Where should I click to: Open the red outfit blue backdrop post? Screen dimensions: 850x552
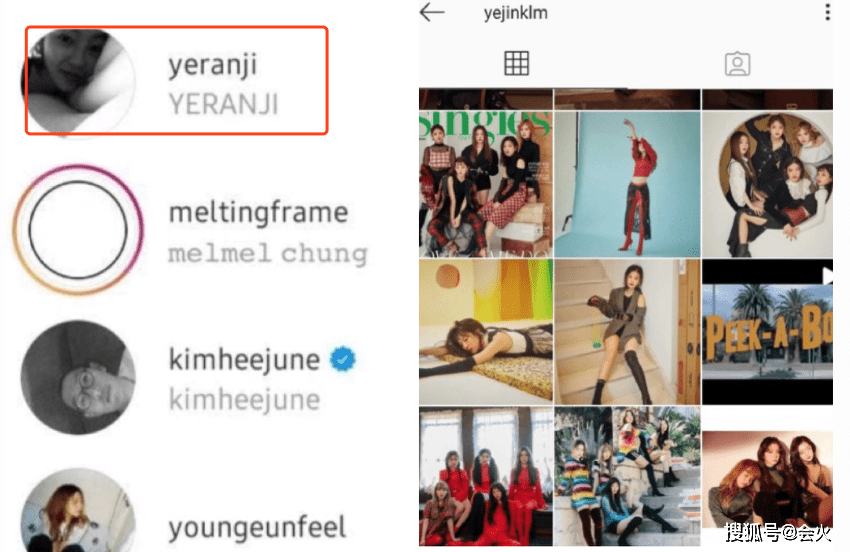627,184
